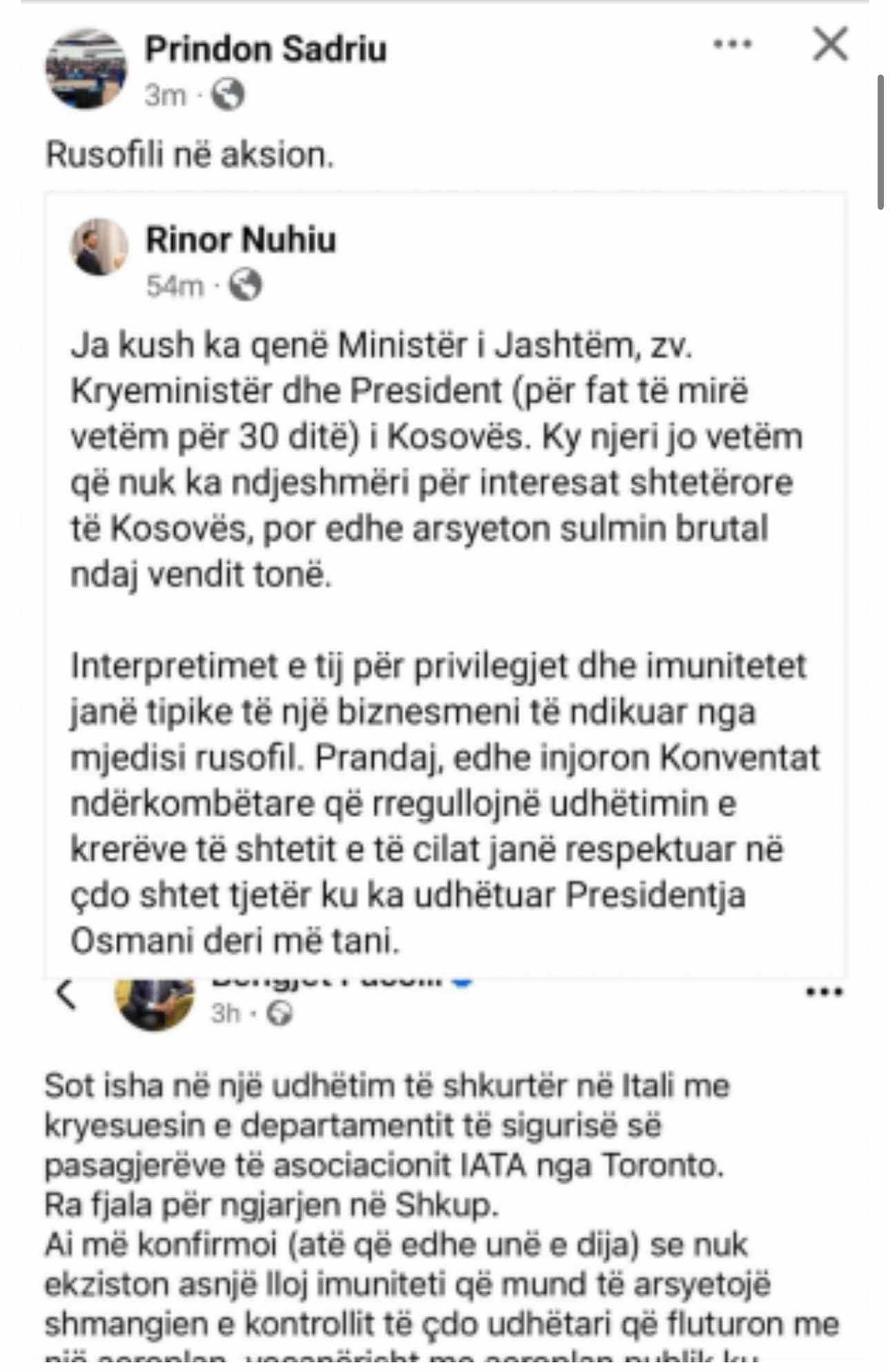This screenshot has width=890, height=1372.
Task: Open Prindon Sadriu's profile picture
Action: click(86, 69)
